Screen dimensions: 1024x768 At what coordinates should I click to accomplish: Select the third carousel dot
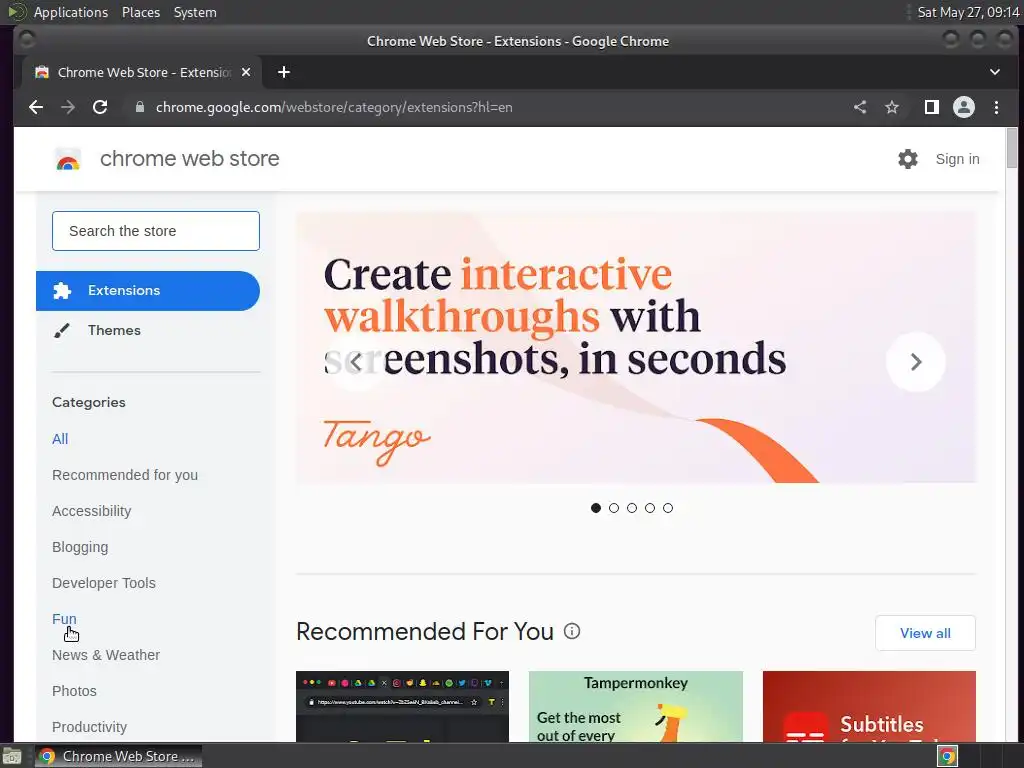pos(632,507)
